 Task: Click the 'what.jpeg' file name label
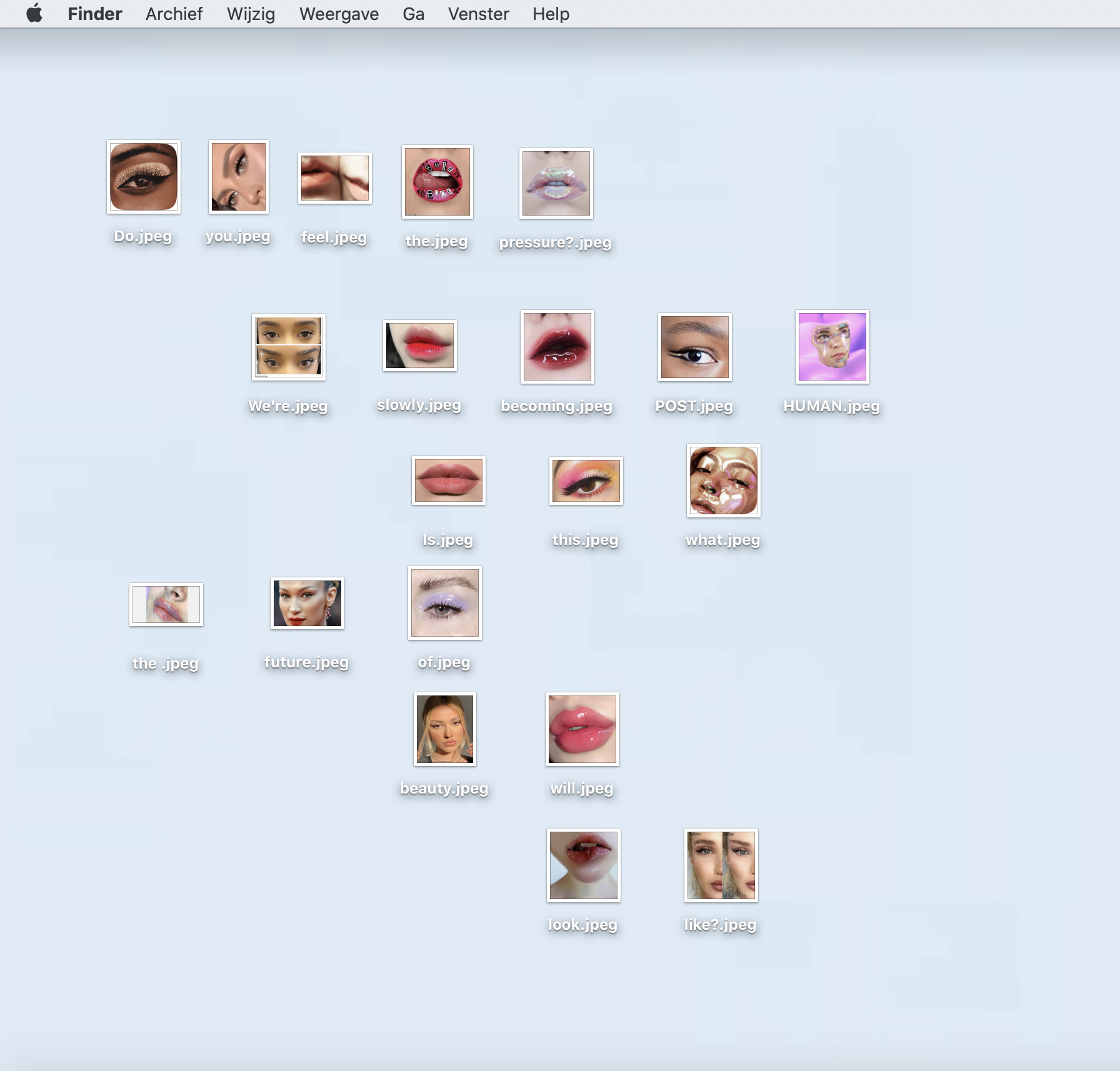pos(722,540)
